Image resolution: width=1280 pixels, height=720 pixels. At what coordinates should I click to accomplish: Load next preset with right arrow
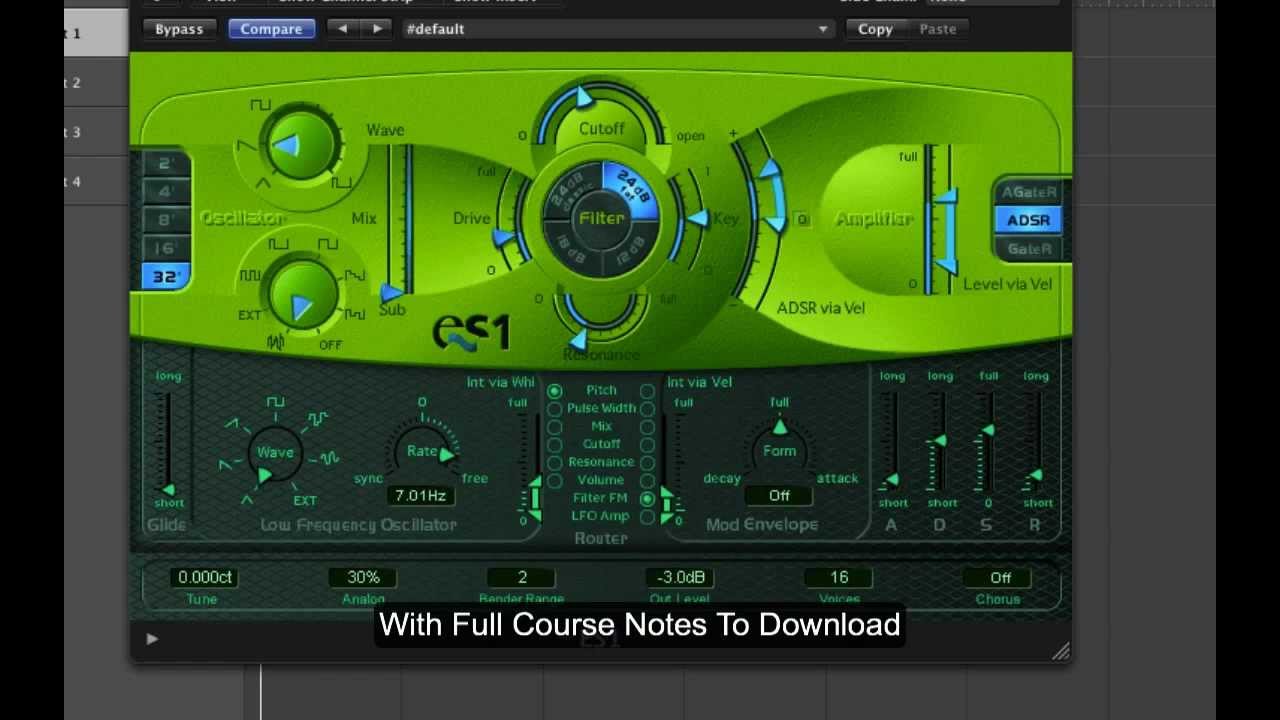point(376,29)
